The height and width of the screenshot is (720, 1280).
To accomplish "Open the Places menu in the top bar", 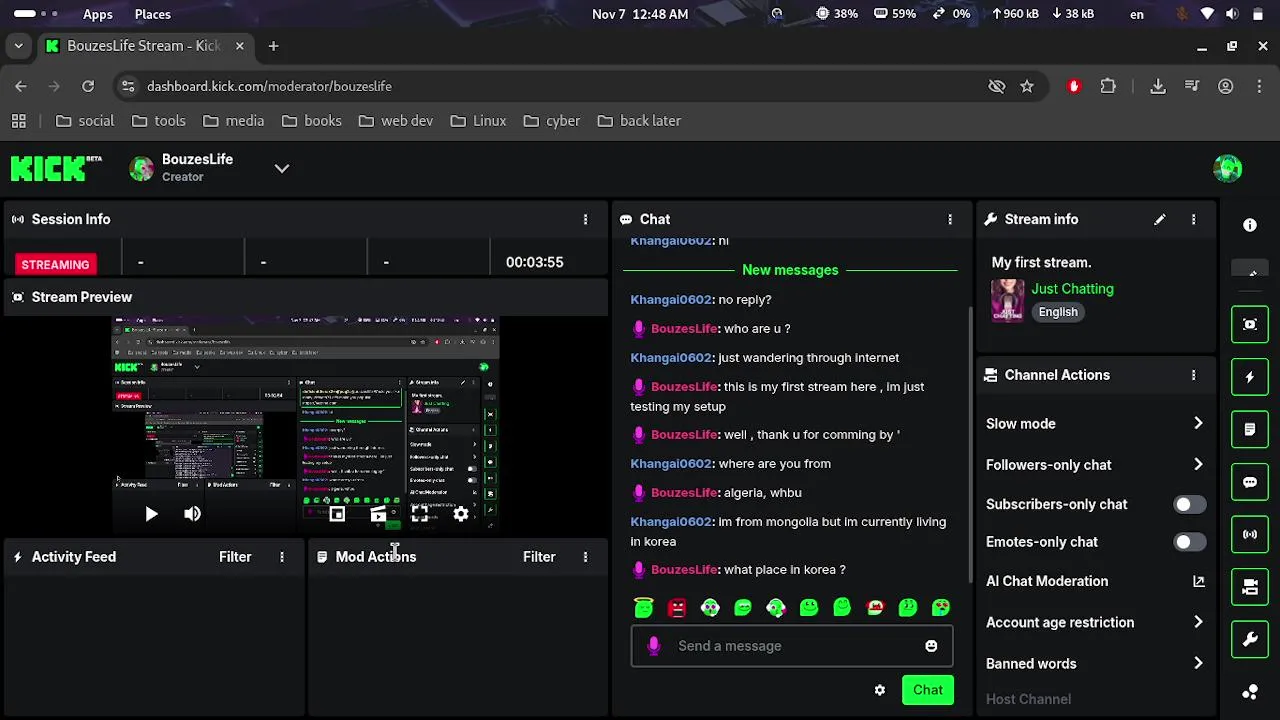I will pos(153,14).
